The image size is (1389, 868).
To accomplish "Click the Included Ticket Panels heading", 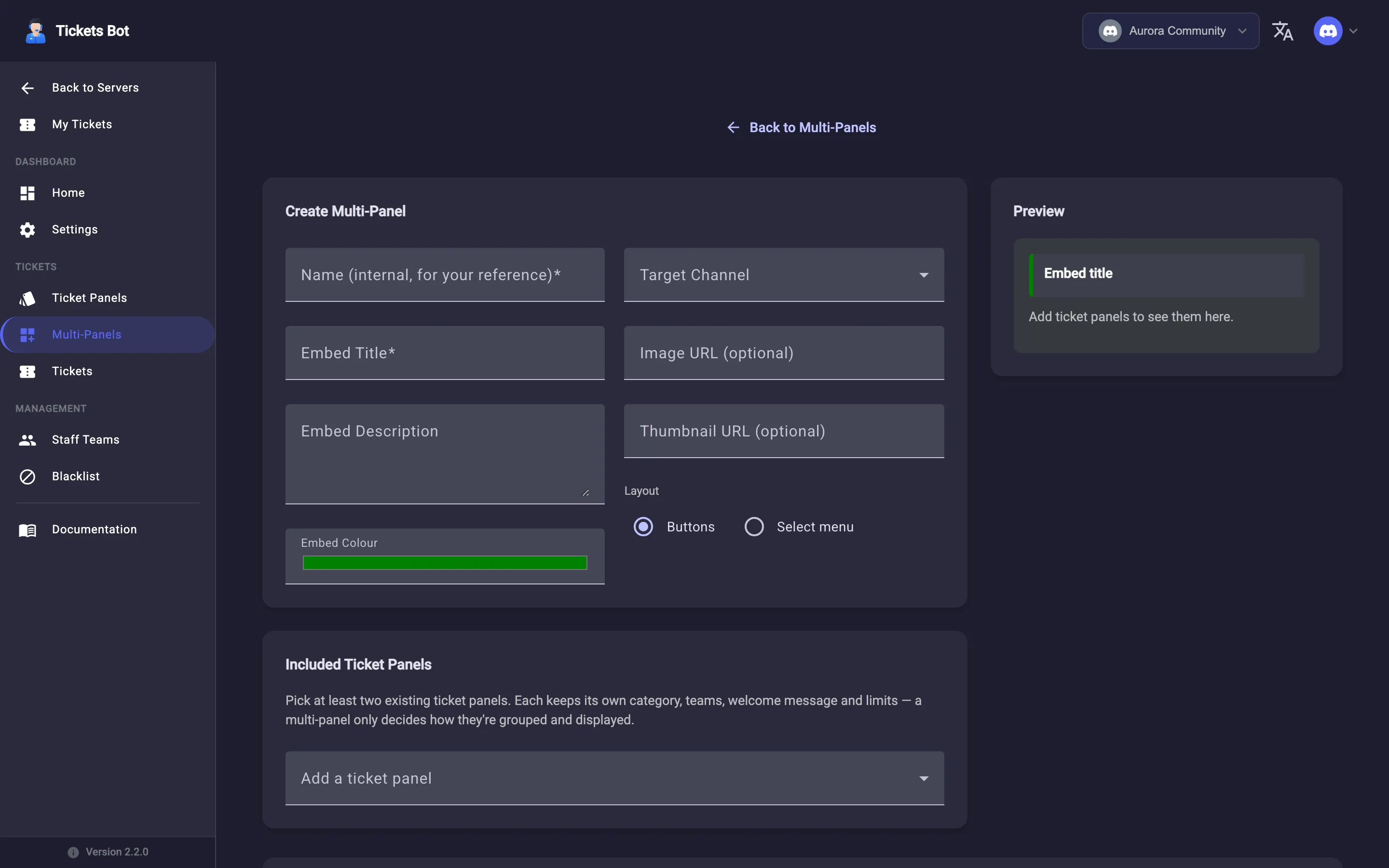I will pyautogui.click(x=358, y=665).
